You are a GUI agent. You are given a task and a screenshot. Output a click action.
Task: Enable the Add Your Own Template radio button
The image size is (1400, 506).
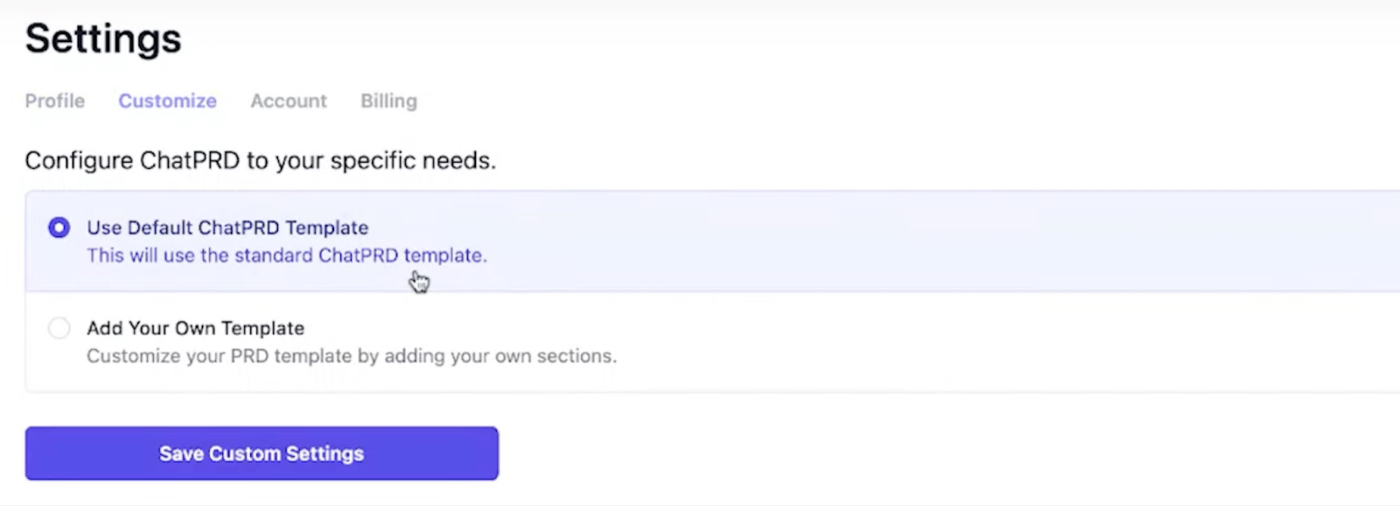[x=59, y=328]
